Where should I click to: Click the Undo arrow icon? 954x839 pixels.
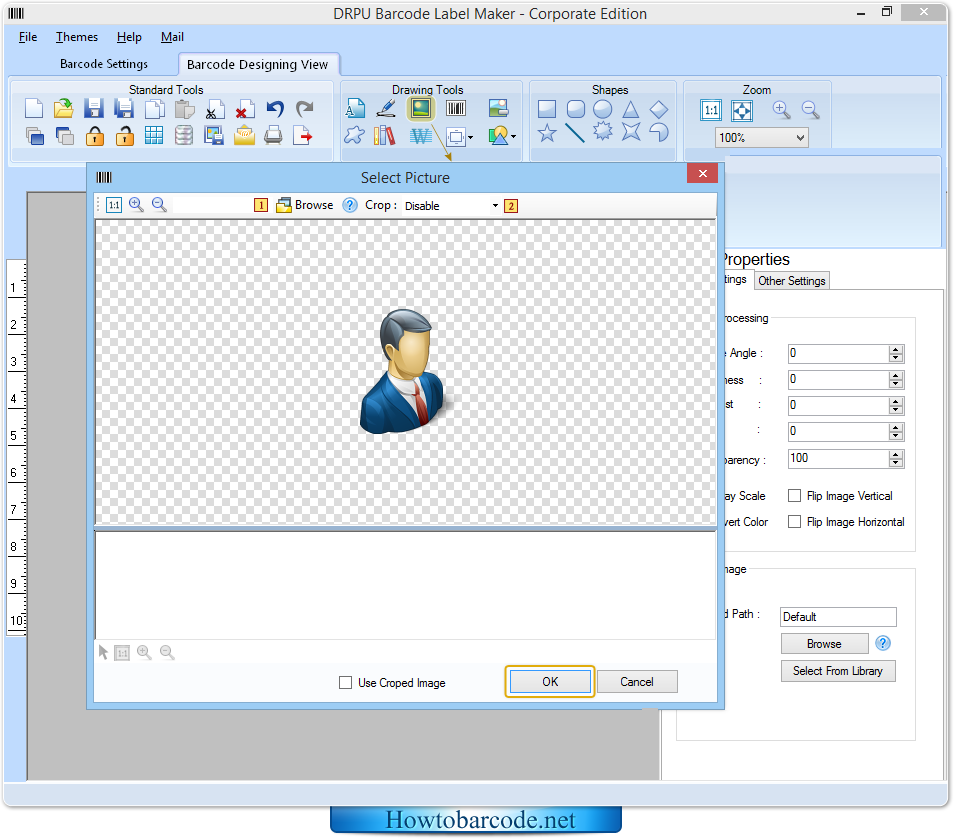275,109
